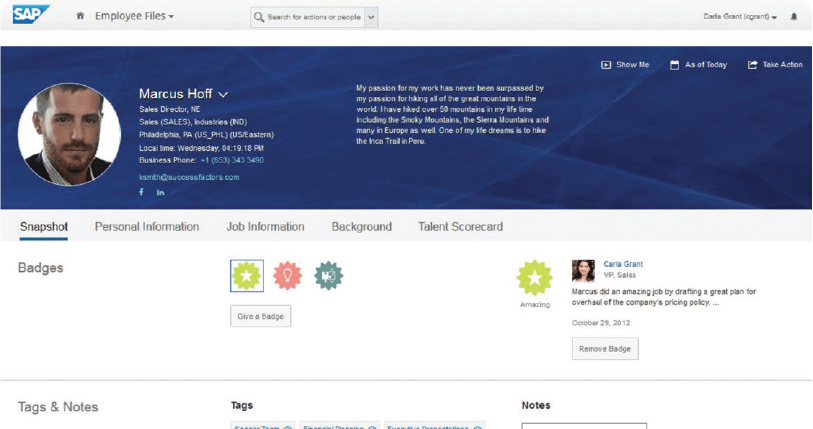813x429 pixels.
Task: Select the Snapshot tab
Action: point(44,227)
